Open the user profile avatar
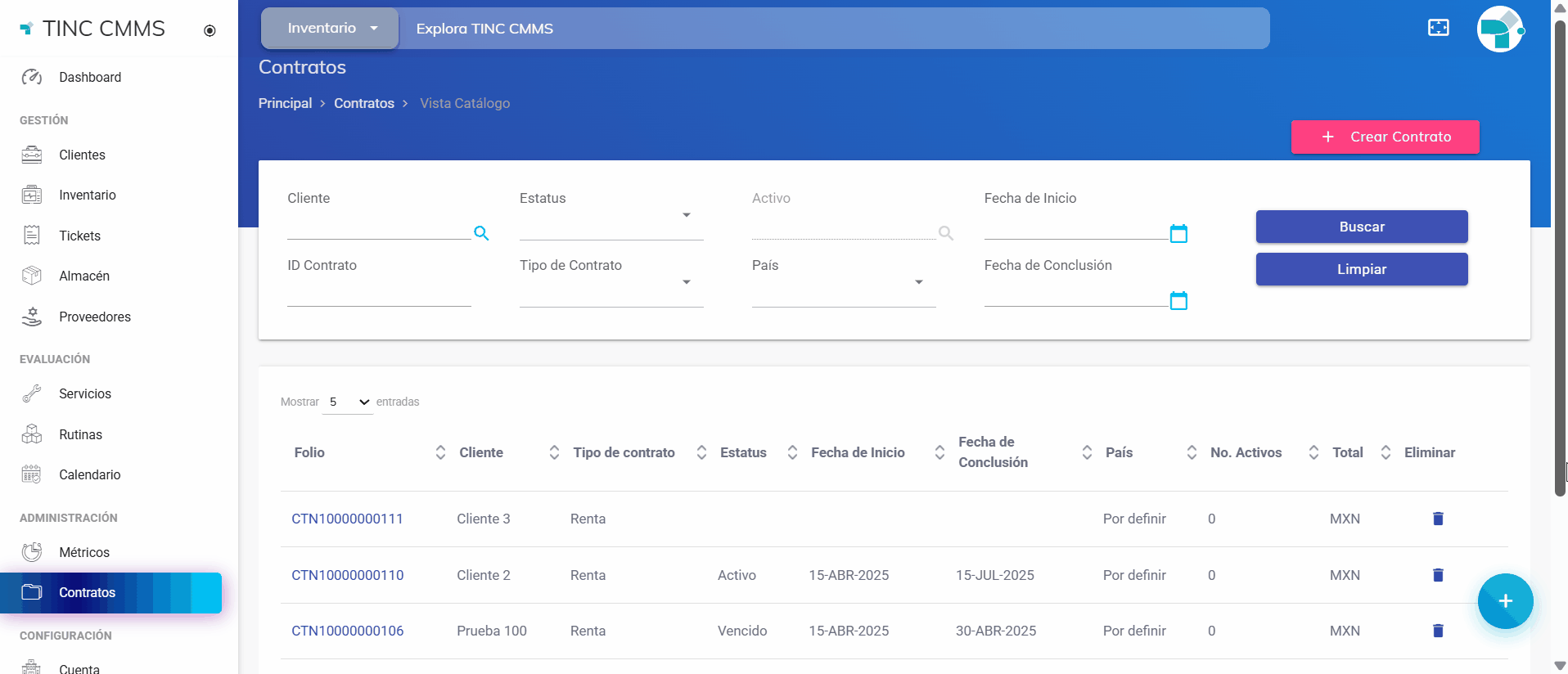This screenshot has height=674, width=1568. [1499, 29]
